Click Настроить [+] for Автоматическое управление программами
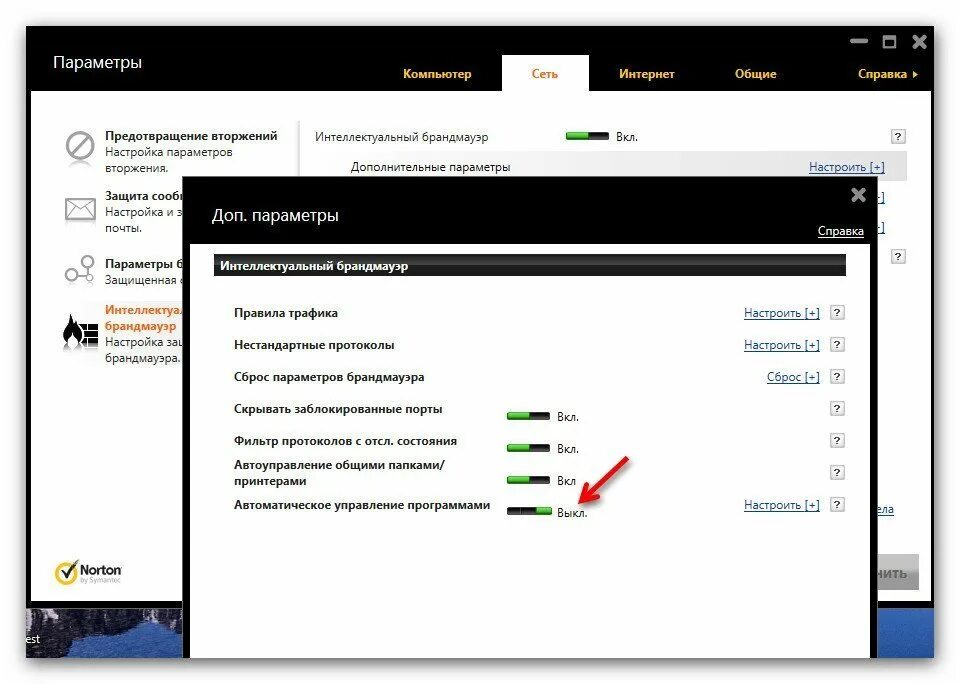The image size is (960, 684). pos(781,505)
